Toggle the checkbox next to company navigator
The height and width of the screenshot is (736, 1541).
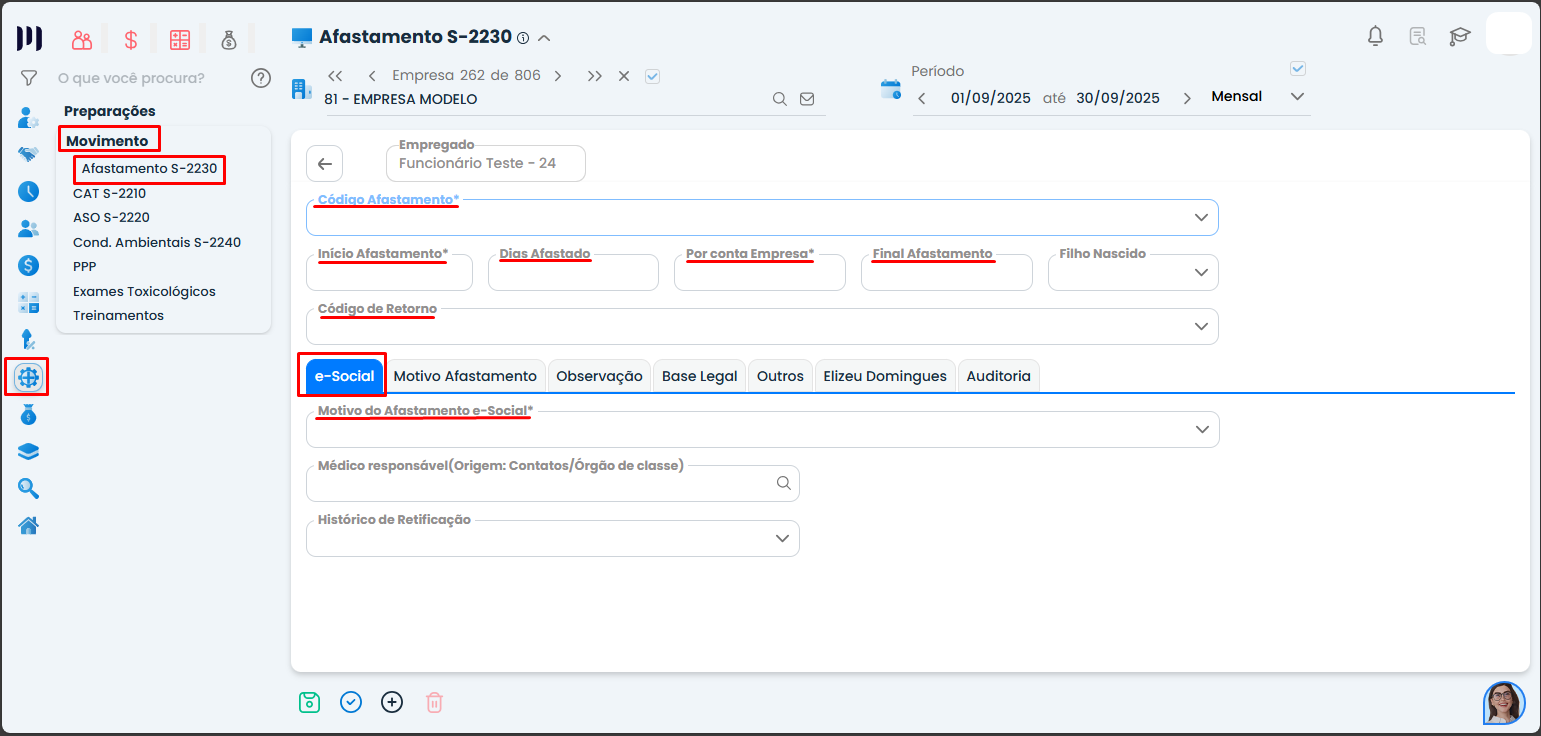click(653, 76)
